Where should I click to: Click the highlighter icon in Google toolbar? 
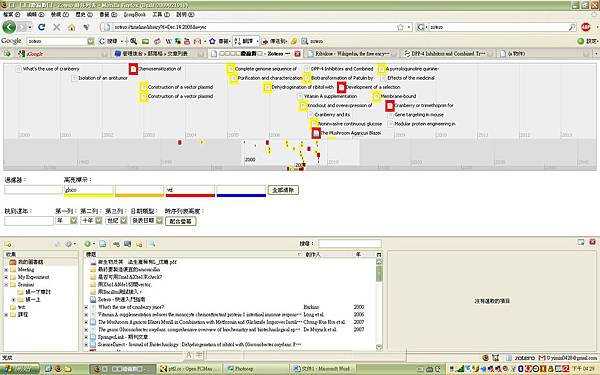(294, 41)
